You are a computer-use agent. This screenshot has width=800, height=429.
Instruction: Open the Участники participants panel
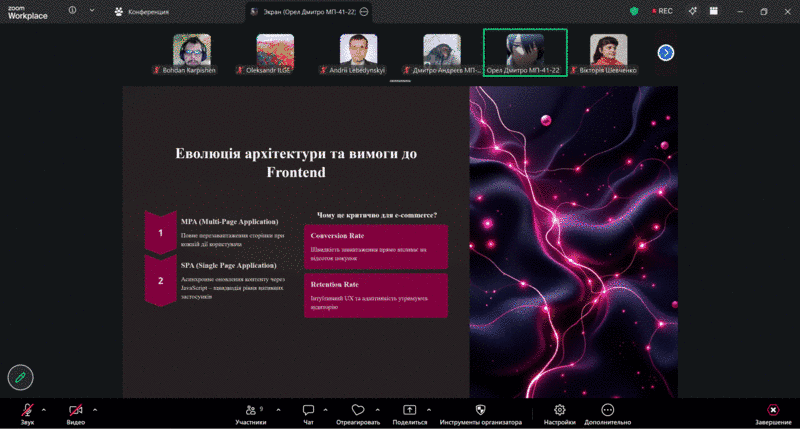(x=250, y=411)
